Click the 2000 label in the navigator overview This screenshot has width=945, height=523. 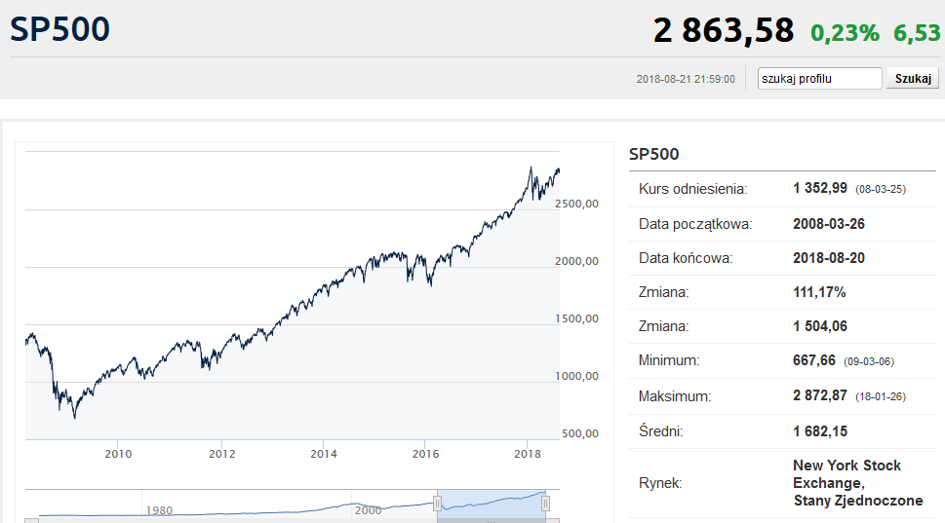point(367,510)
